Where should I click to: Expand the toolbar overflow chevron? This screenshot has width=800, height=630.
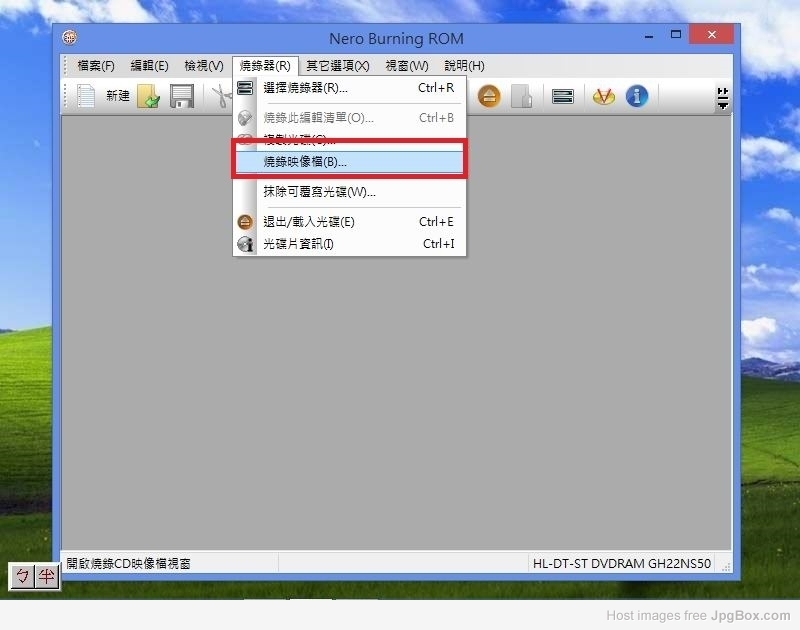click(722, 97)
